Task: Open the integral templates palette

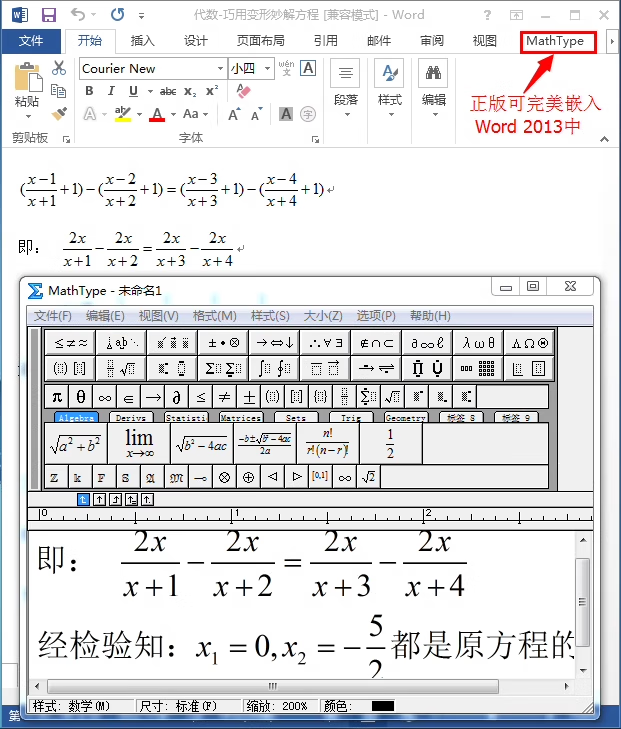Action: click(274, 369)
